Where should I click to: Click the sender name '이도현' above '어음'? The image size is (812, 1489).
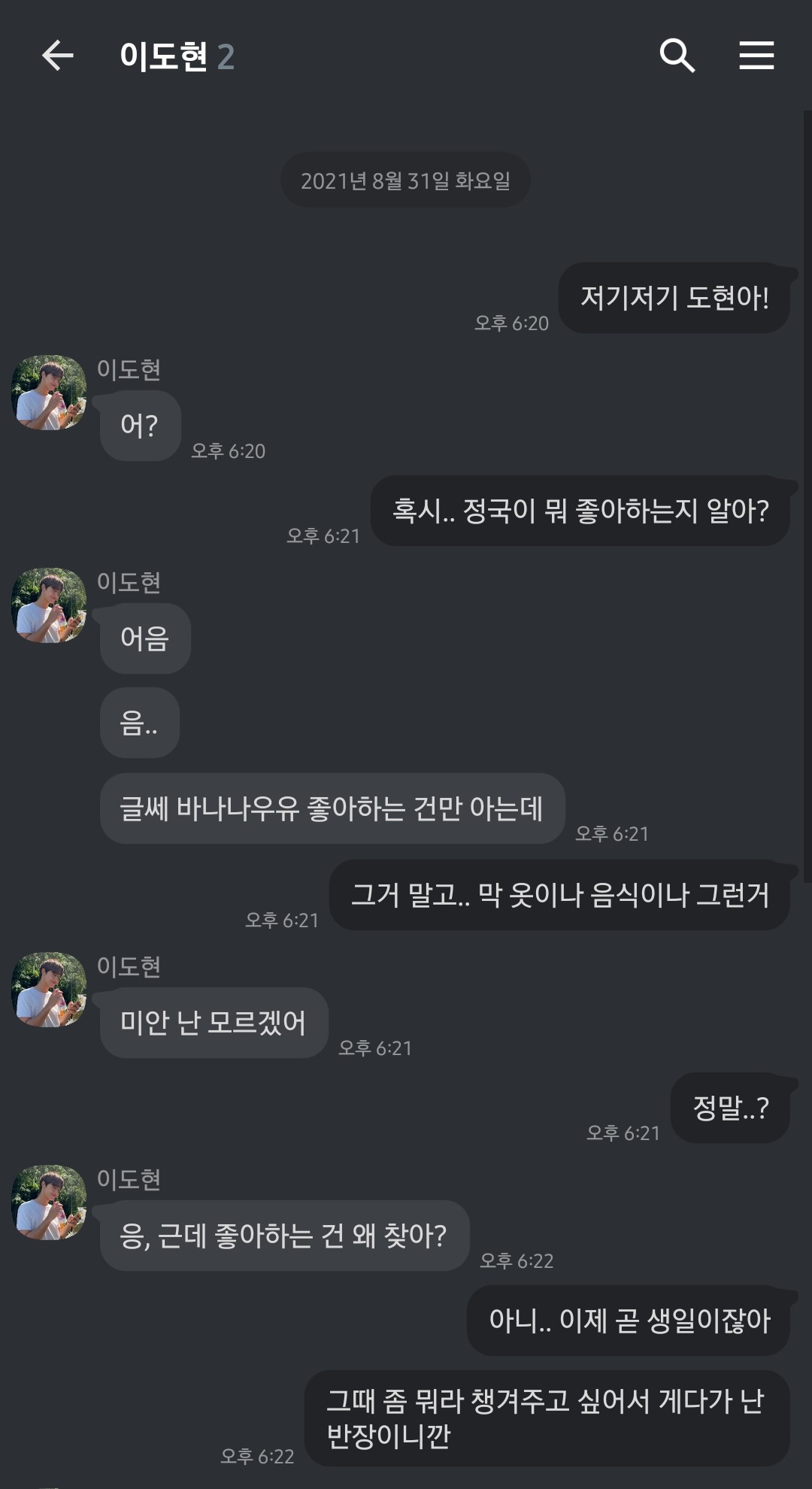click(x=129, y=582)
